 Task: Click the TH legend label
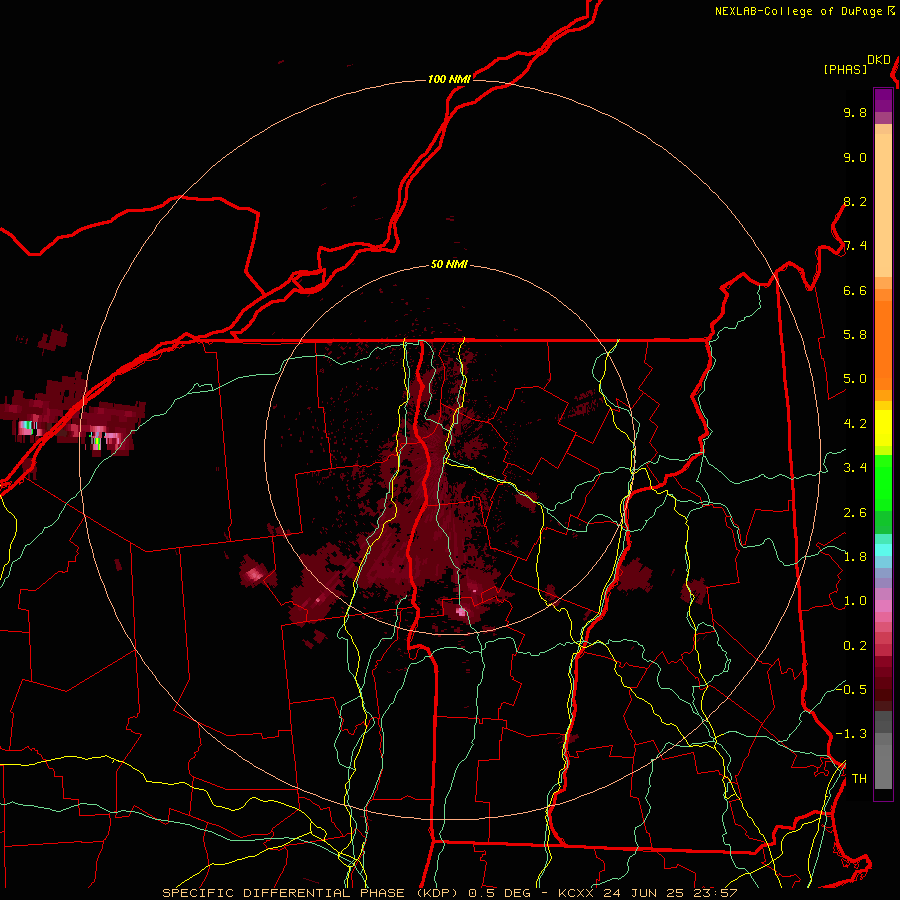pyautogui.click(x=859, y=779)
